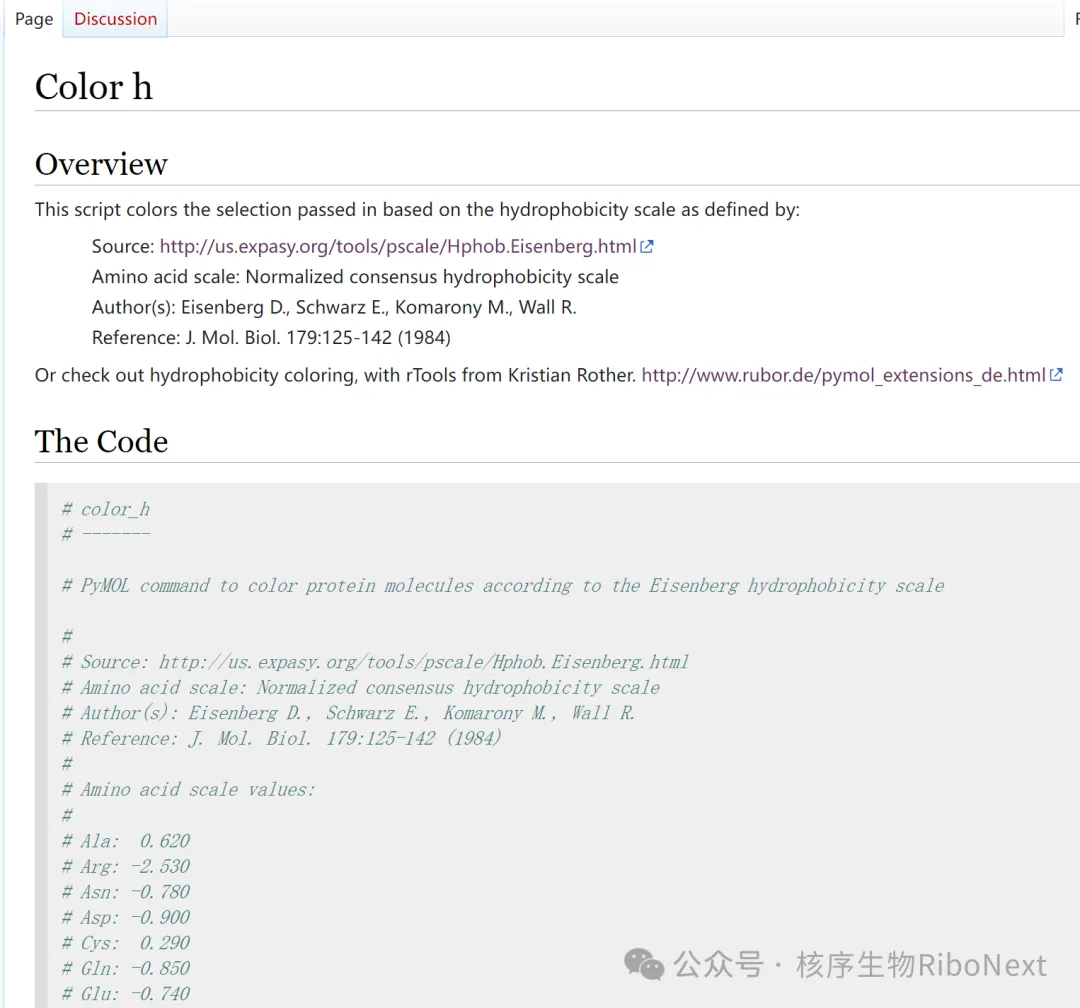Click external-link icon after the expasy URL
The width and height of the screenshot is (1080, 1008).
(x=647, y=246)
